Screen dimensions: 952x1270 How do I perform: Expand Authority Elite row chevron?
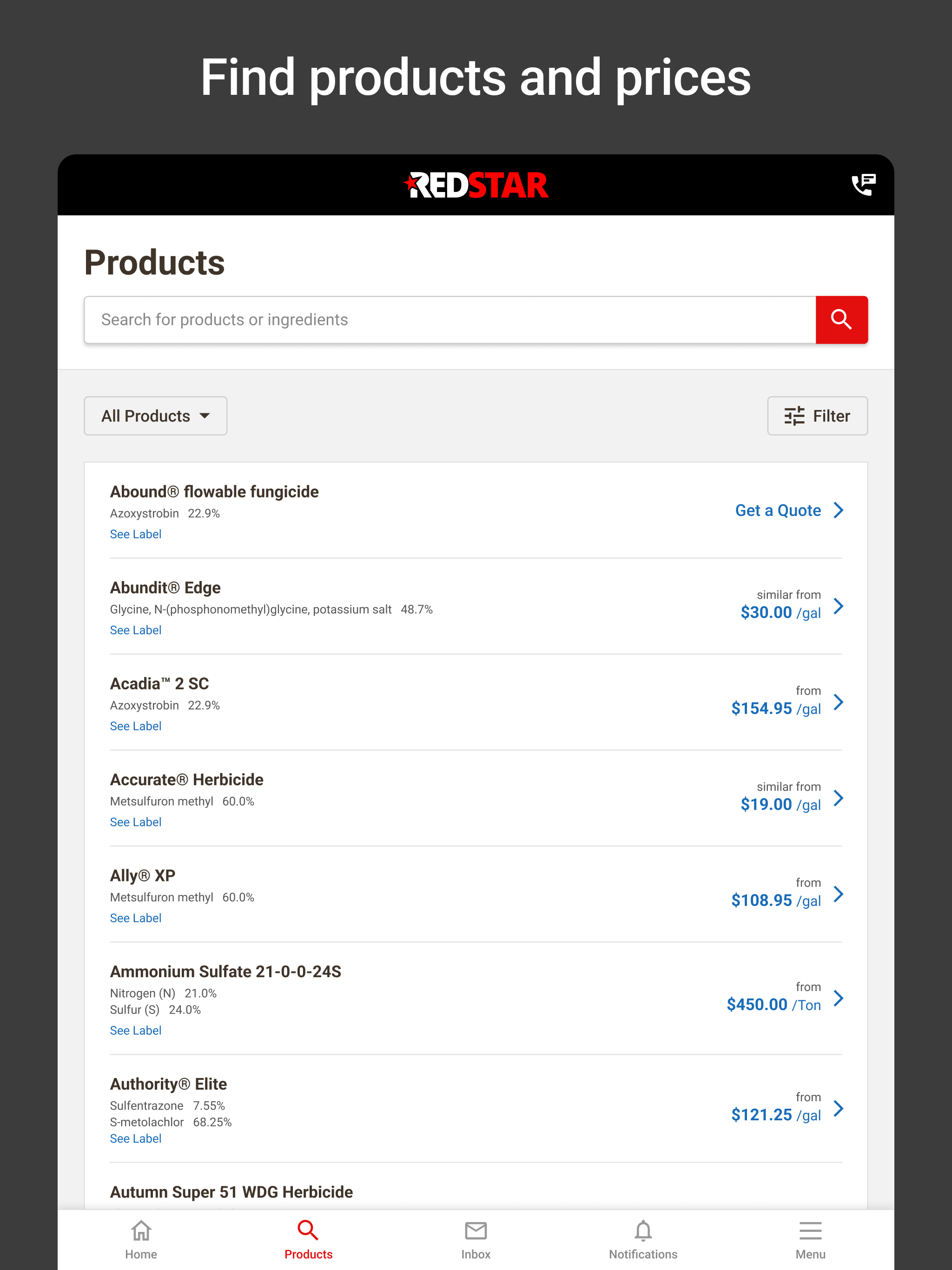pos(838,1108)
